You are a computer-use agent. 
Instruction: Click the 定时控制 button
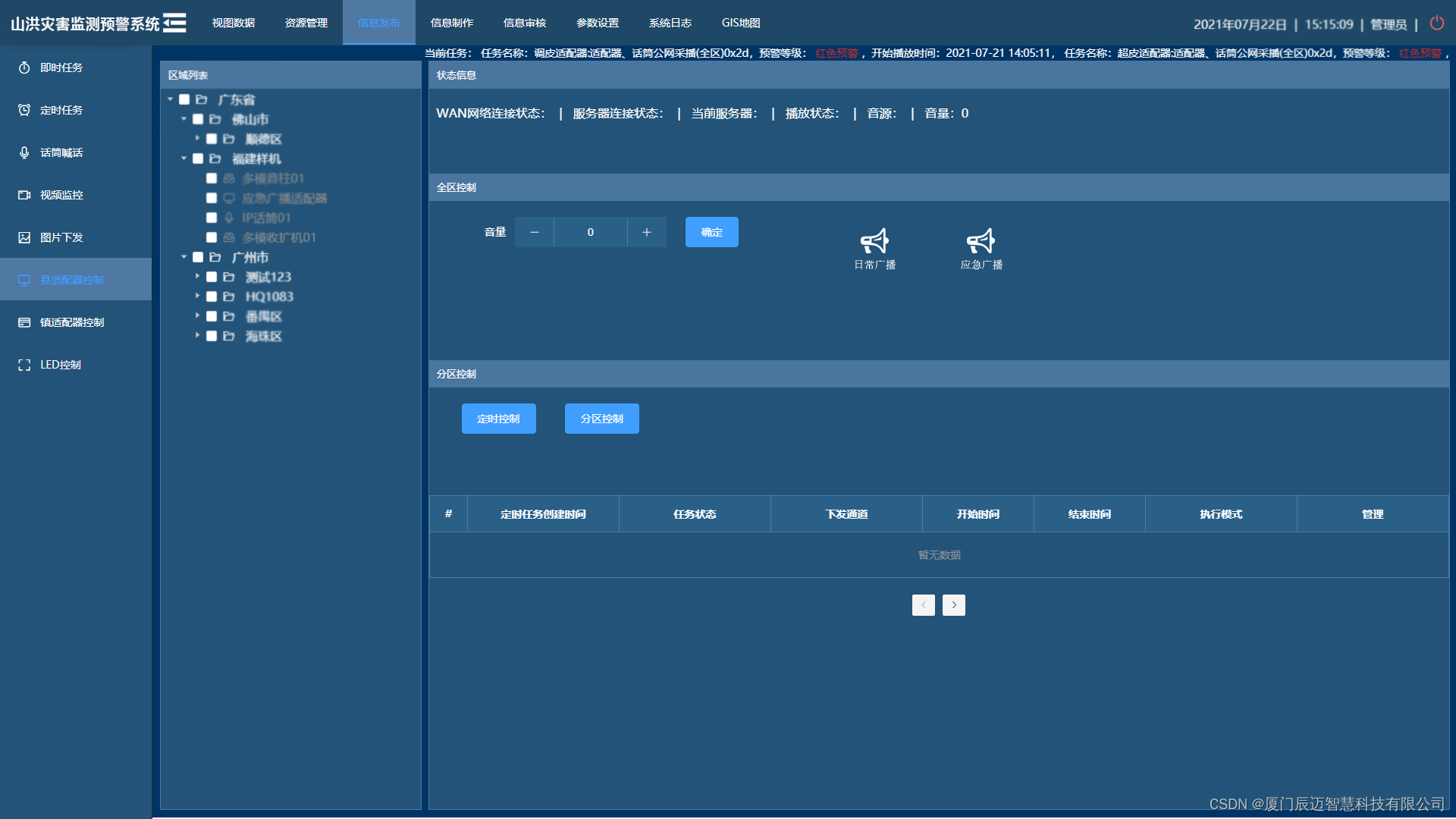click(498, 419)
